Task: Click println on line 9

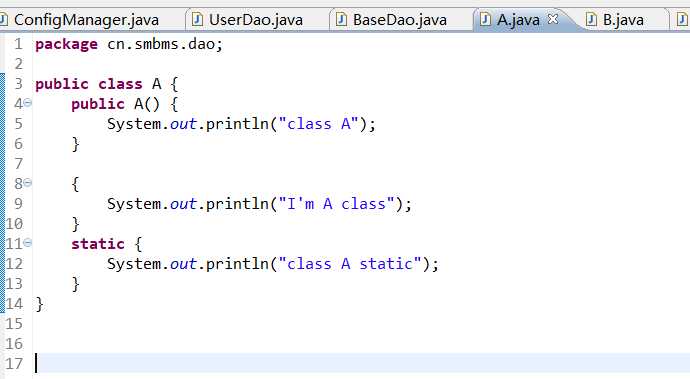Action: coord(237,204)
